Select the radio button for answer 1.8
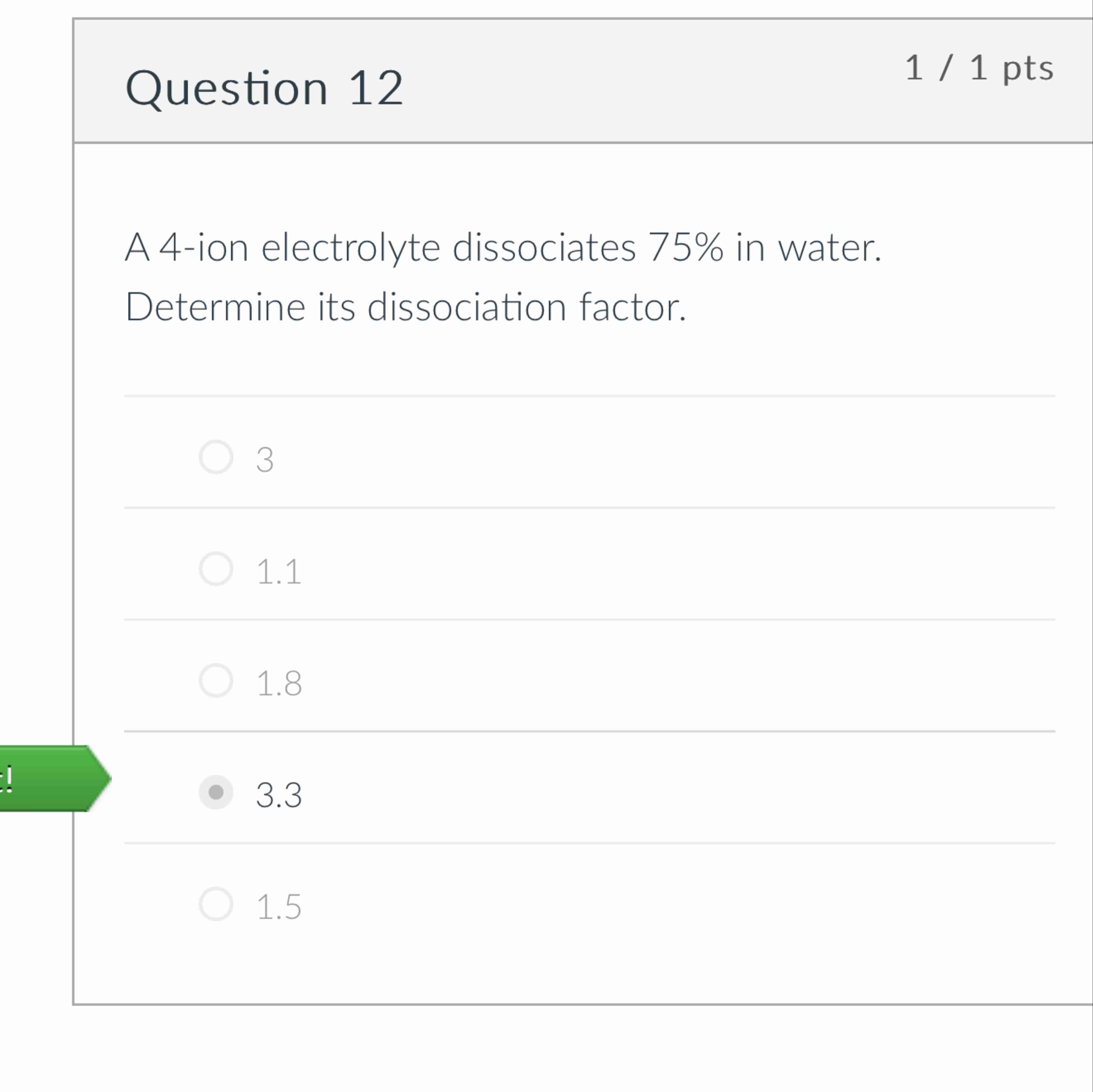This screenshot has height=1092, width=1093. click(x=216, y=681)
